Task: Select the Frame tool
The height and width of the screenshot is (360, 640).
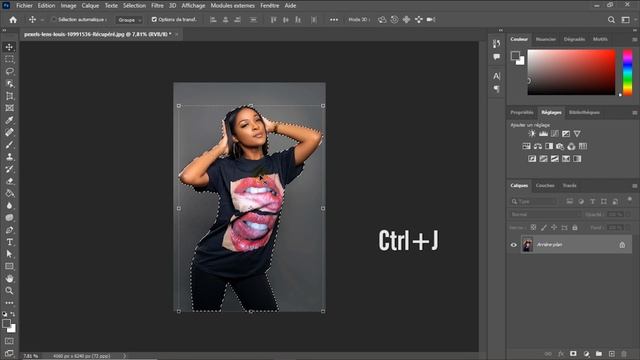Action: coord(9,108)
